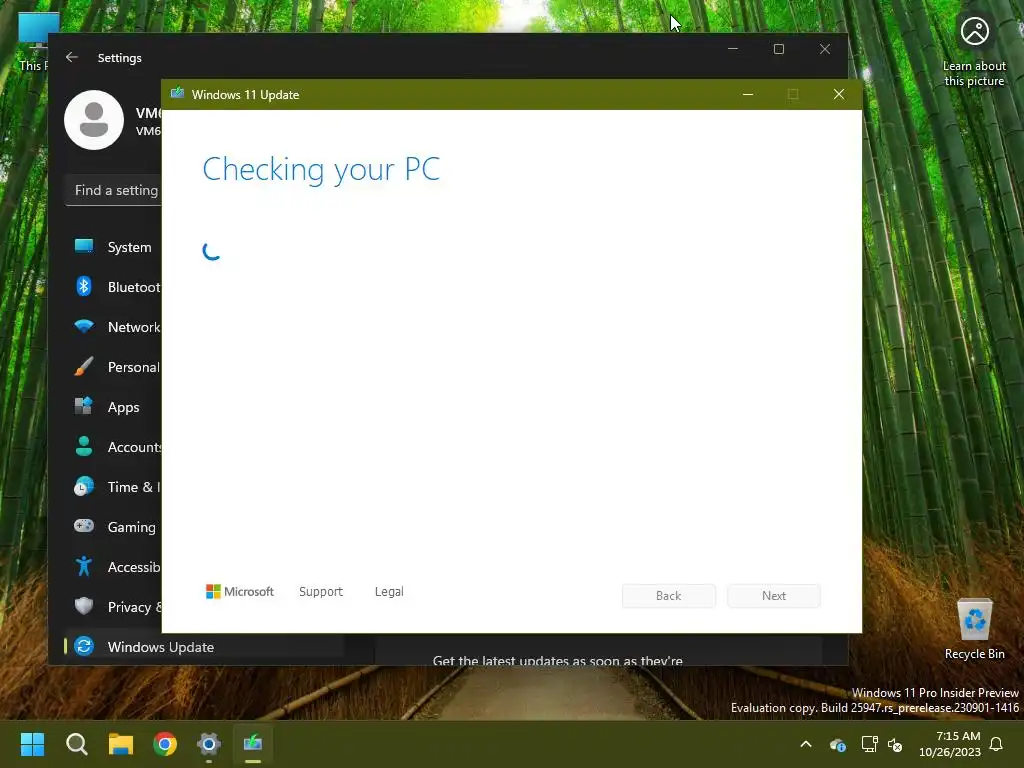Screen dimensions: 1024x768
Task: Close the Windows 11 Update window
Action: 839,95
